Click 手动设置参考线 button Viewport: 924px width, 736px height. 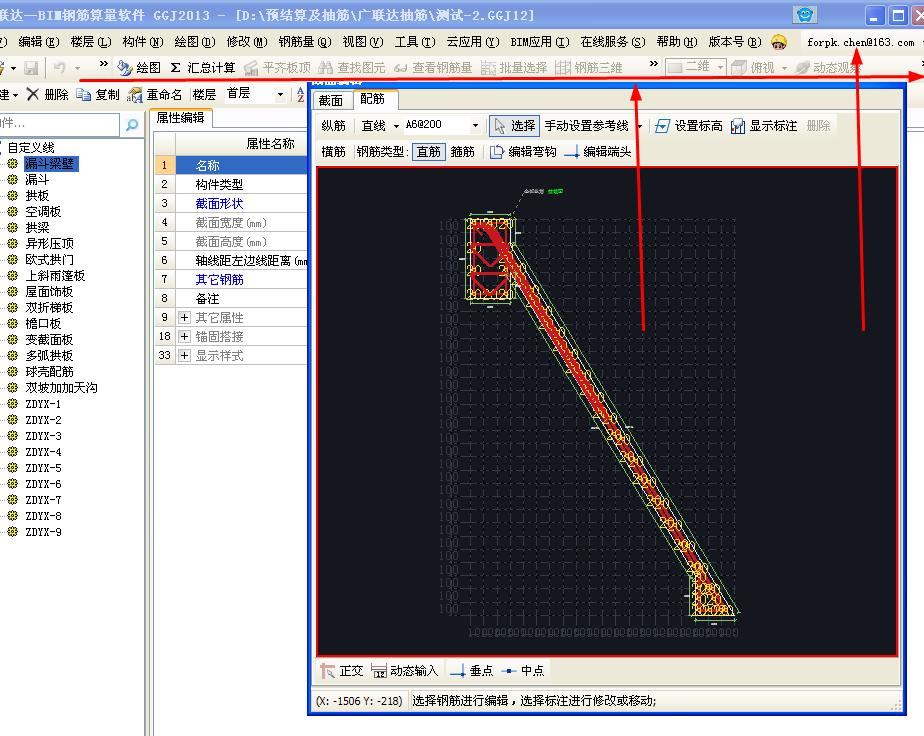pos(586,126)
